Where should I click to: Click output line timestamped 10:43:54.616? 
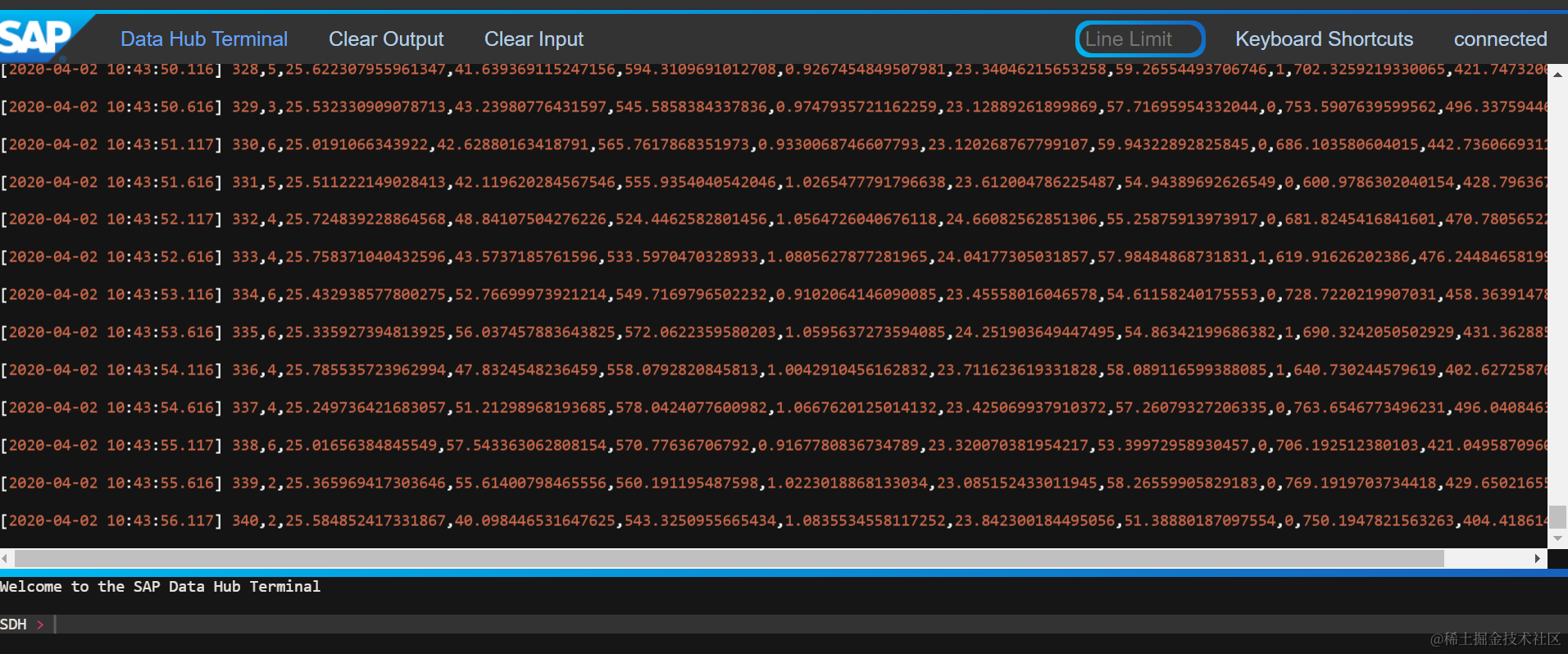(774, 407)
